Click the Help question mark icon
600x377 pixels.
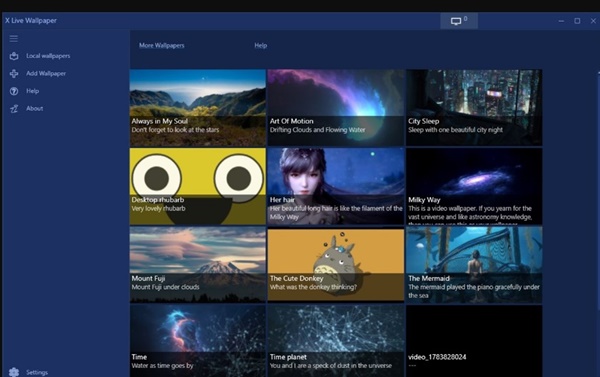click(x=14, y=91)
